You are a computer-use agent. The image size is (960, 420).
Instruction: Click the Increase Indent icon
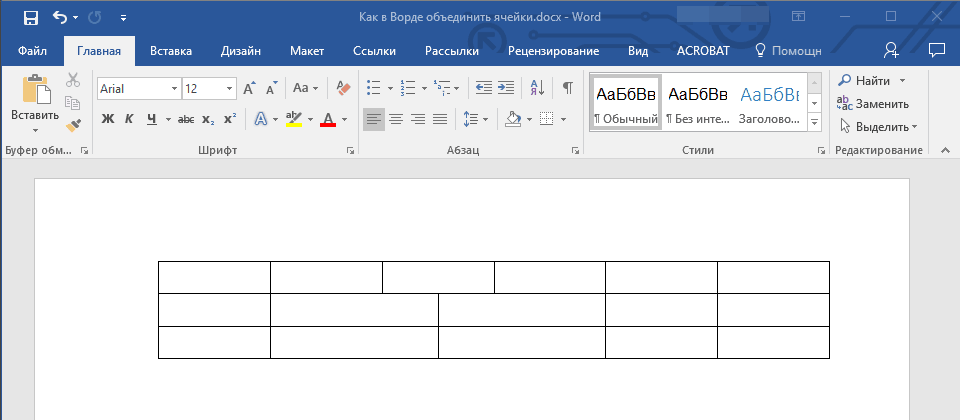(507, 88)
